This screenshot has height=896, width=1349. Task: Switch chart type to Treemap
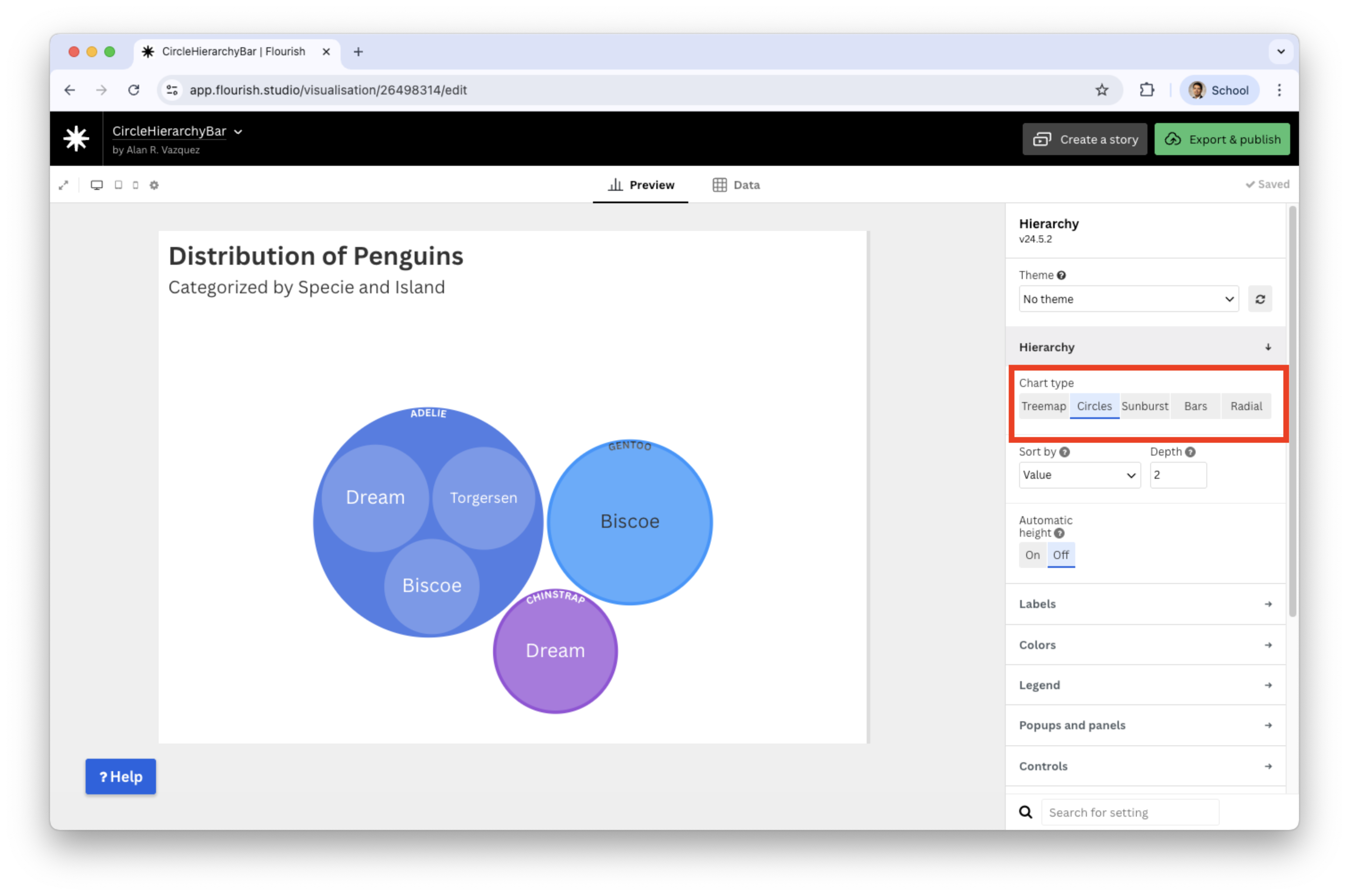[x=1043, y=406]
